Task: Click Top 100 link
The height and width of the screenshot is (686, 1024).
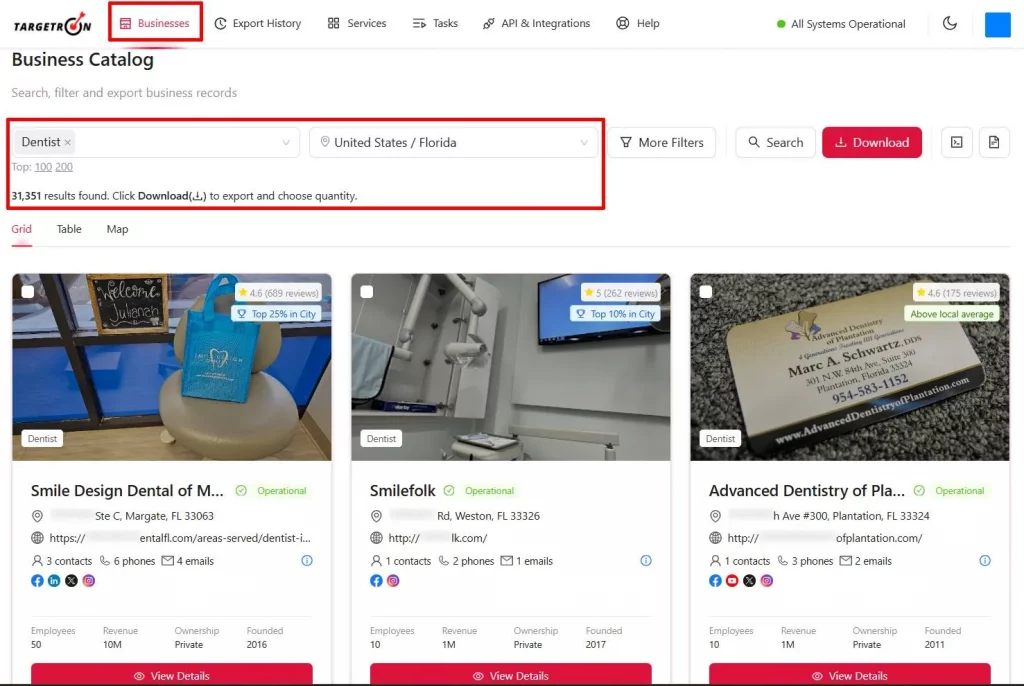Action: coord(43,167)
